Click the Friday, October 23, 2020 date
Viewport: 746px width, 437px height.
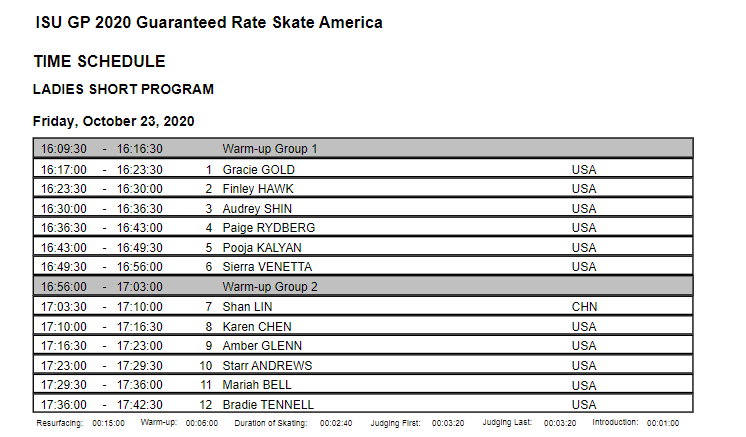113,121
